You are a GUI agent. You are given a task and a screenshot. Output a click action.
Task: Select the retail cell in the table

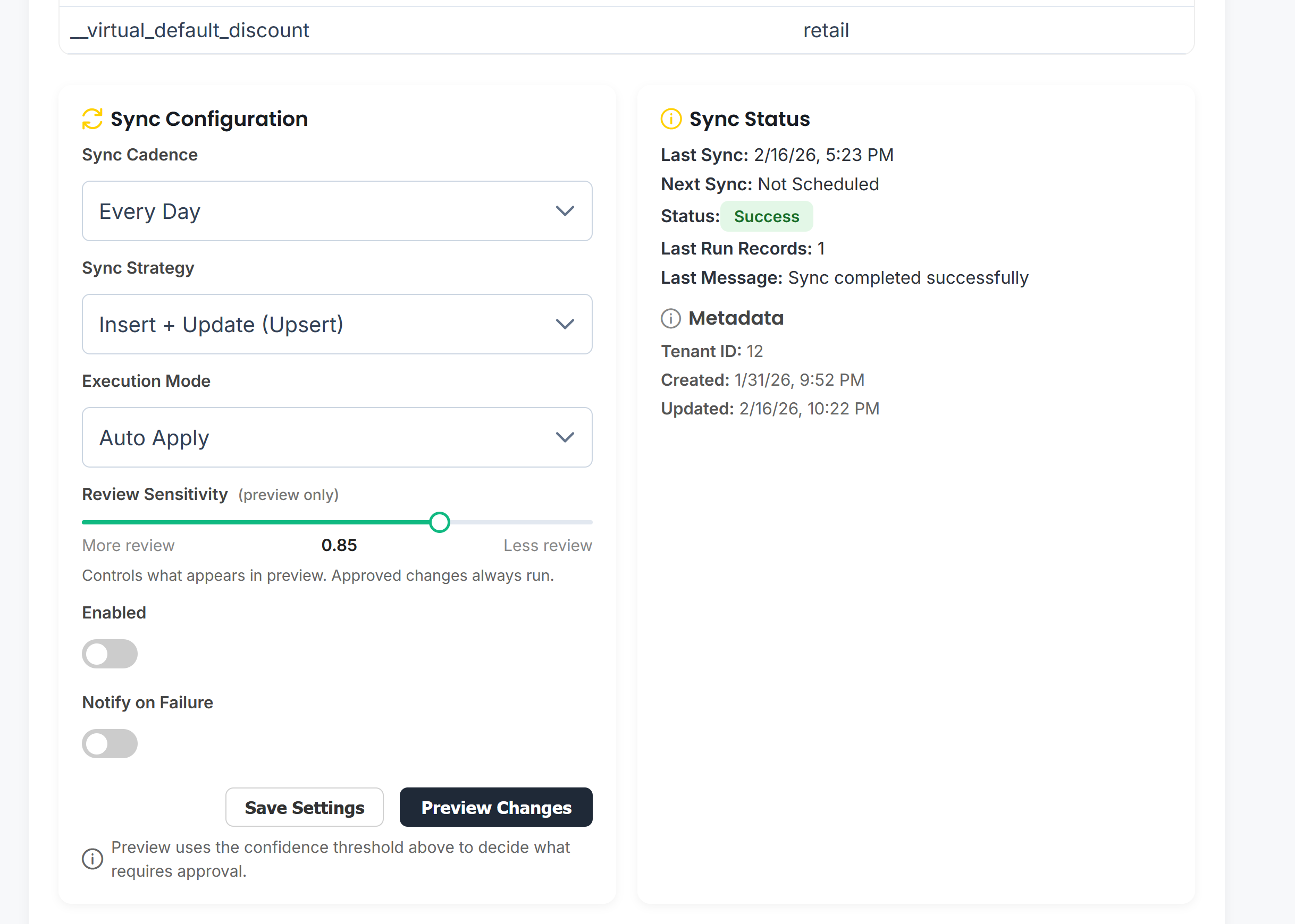click(x=826, y=30)
